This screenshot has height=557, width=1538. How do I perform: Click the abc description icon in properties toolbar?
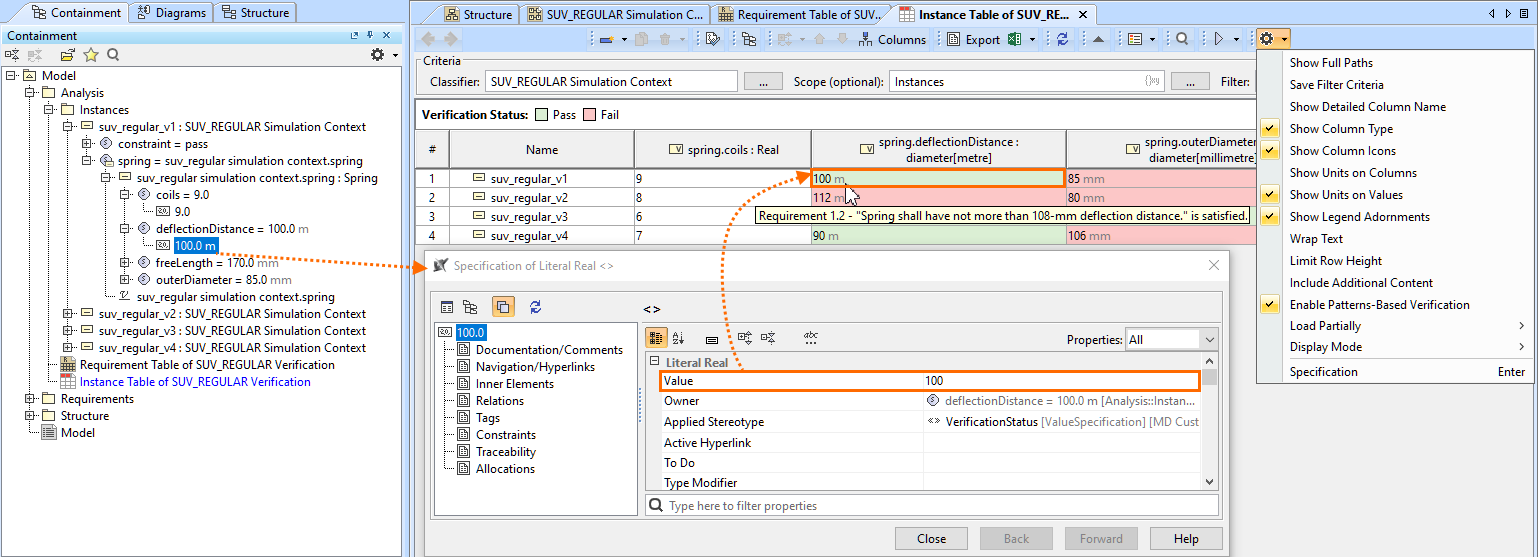(x=811, y=339)
